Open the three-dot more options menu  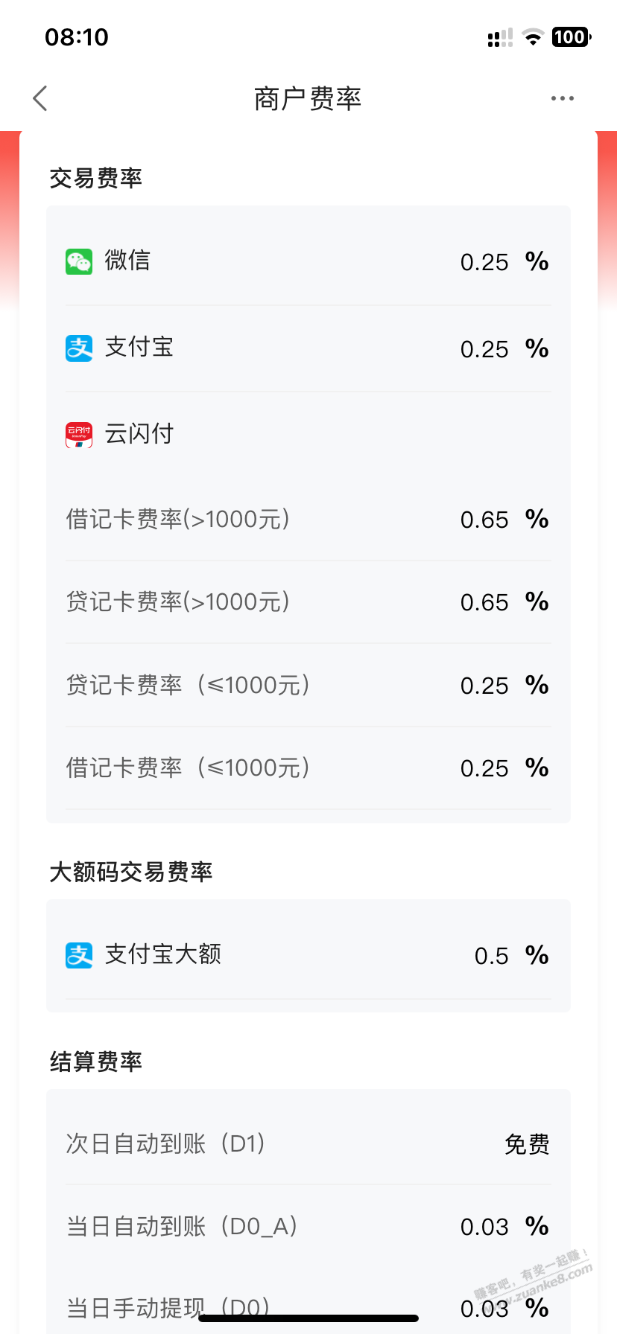(x=562, y=98)
